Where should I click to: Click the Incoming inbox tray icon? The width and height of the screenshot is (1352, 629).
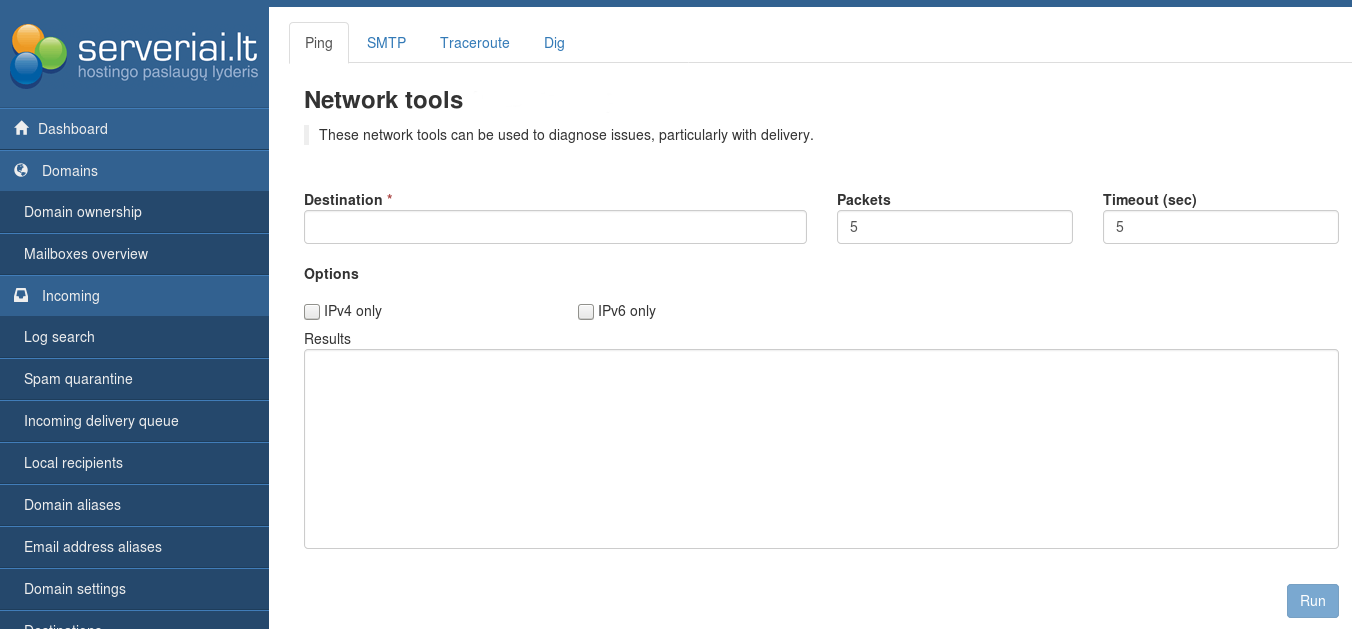tap(21, 296)
